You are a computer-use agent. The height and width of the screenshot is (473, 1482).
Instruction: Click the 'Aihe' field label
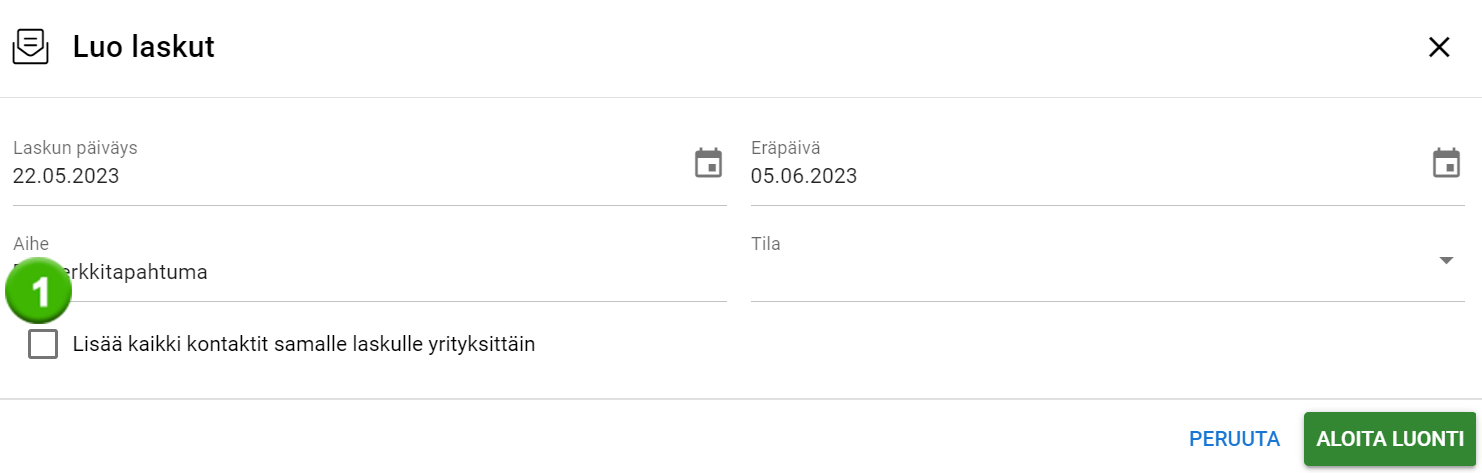click(x=31, y=244)
